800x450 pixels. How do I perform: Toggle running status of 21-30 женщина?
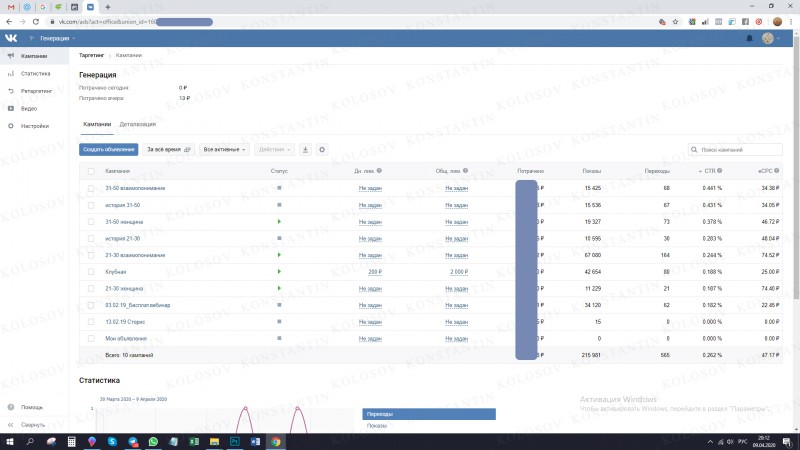tap(279, 288)
